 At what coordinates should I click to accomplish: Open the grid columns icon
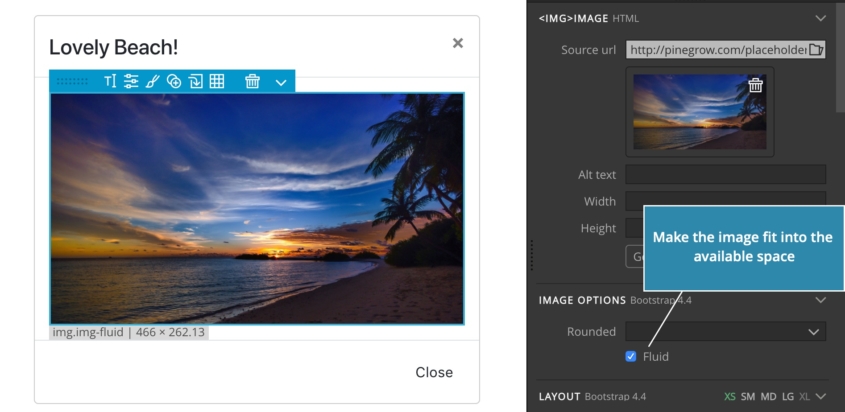tap(217, 81)
